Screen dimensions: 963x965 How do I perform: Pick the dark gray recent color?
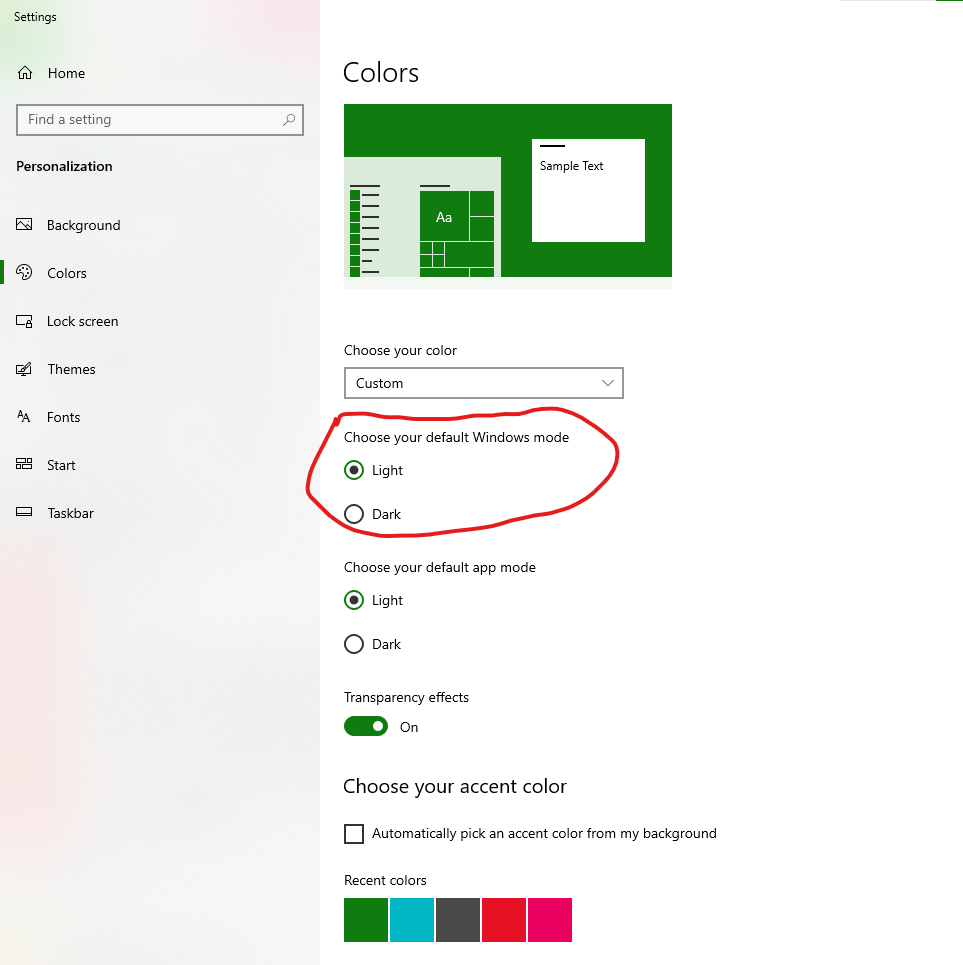(458, 919)
